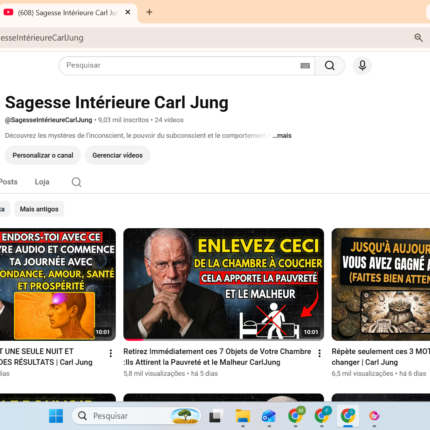Open video title Retirez Immédiatement ces 7 Objets
The image size is (430, 430).
217,357
